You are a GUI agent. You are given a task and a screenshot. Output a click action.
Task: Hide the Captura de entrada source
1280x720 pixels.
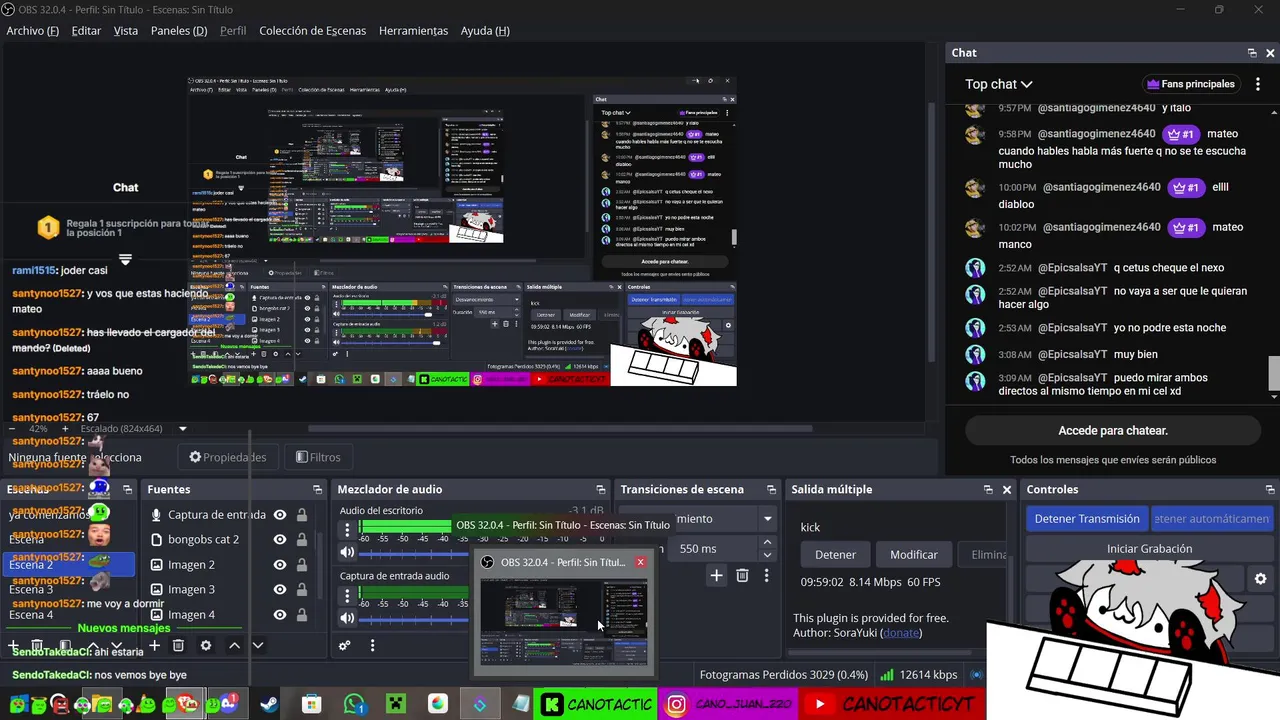(x=280, y=515)
